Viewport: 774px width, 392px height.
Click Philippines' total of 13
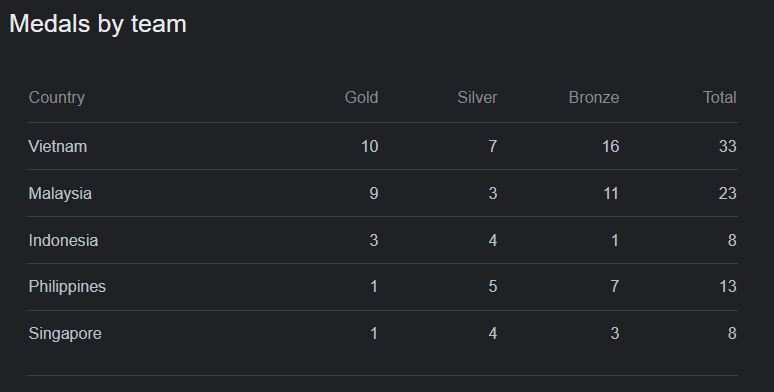coord(728,286)
